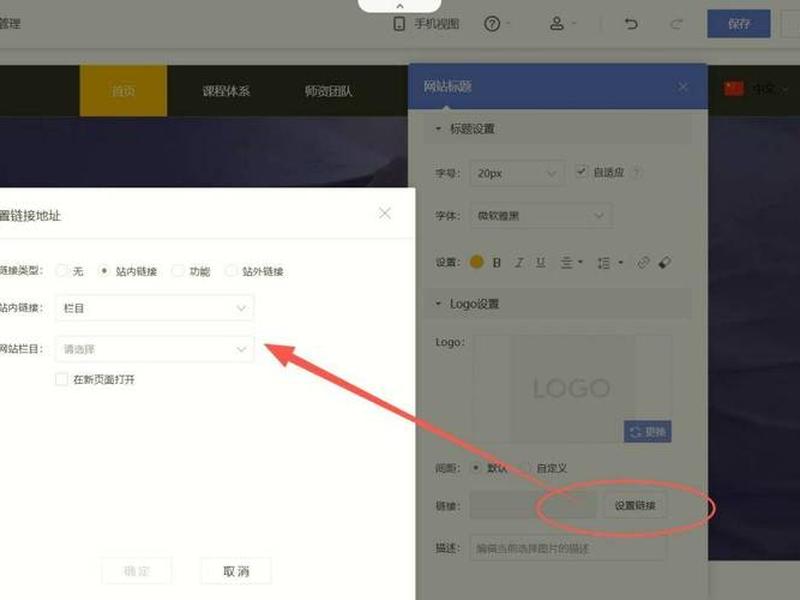Click the 设置链接 button
Image resolution: width=800 pixels, height=600 pixels.
point(635,505)
